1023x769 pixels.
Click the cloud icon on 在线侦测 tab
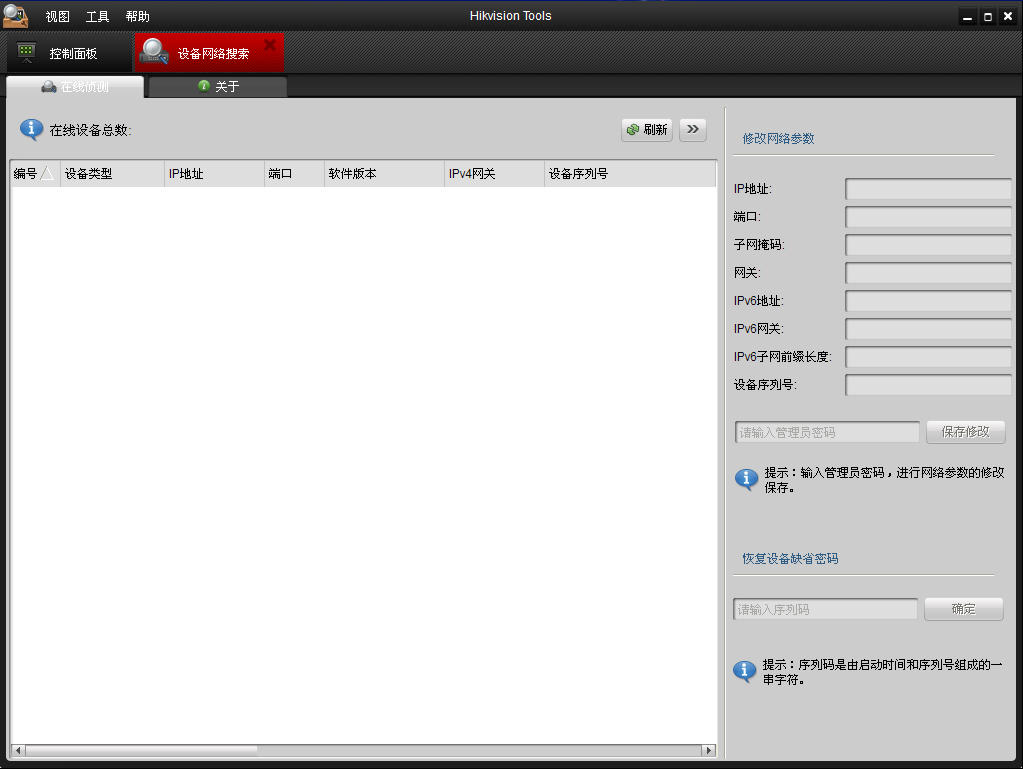pyautogui.click(x=48, y=87)
